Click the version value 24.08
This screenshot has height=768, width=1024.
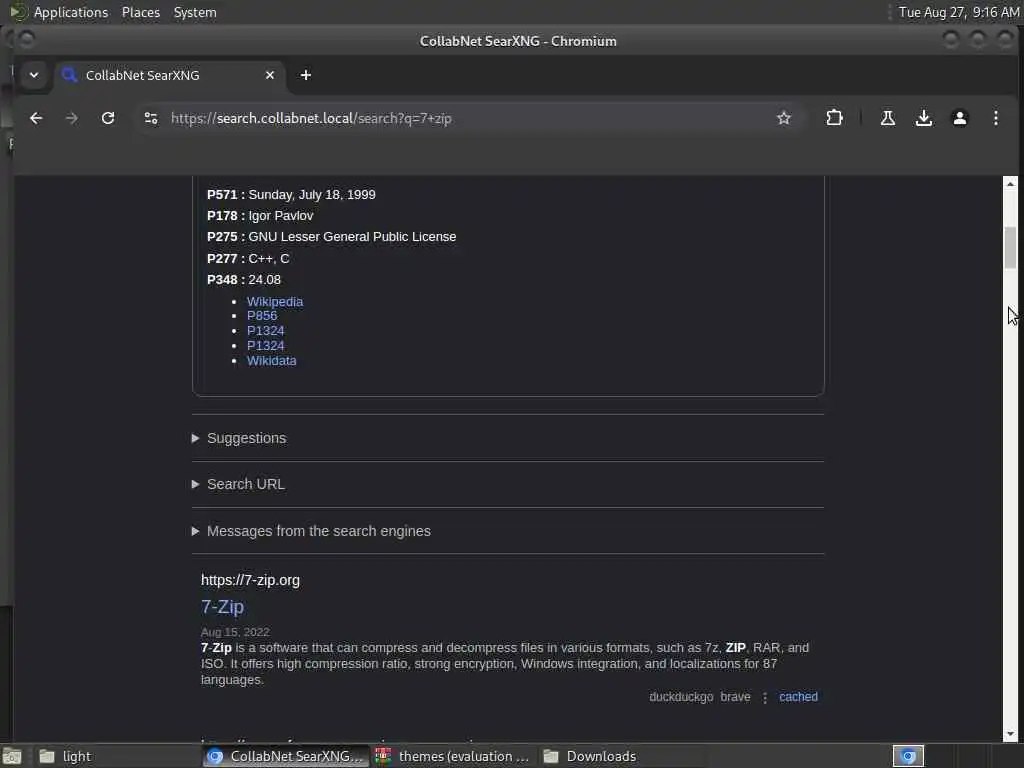point(264,280)
